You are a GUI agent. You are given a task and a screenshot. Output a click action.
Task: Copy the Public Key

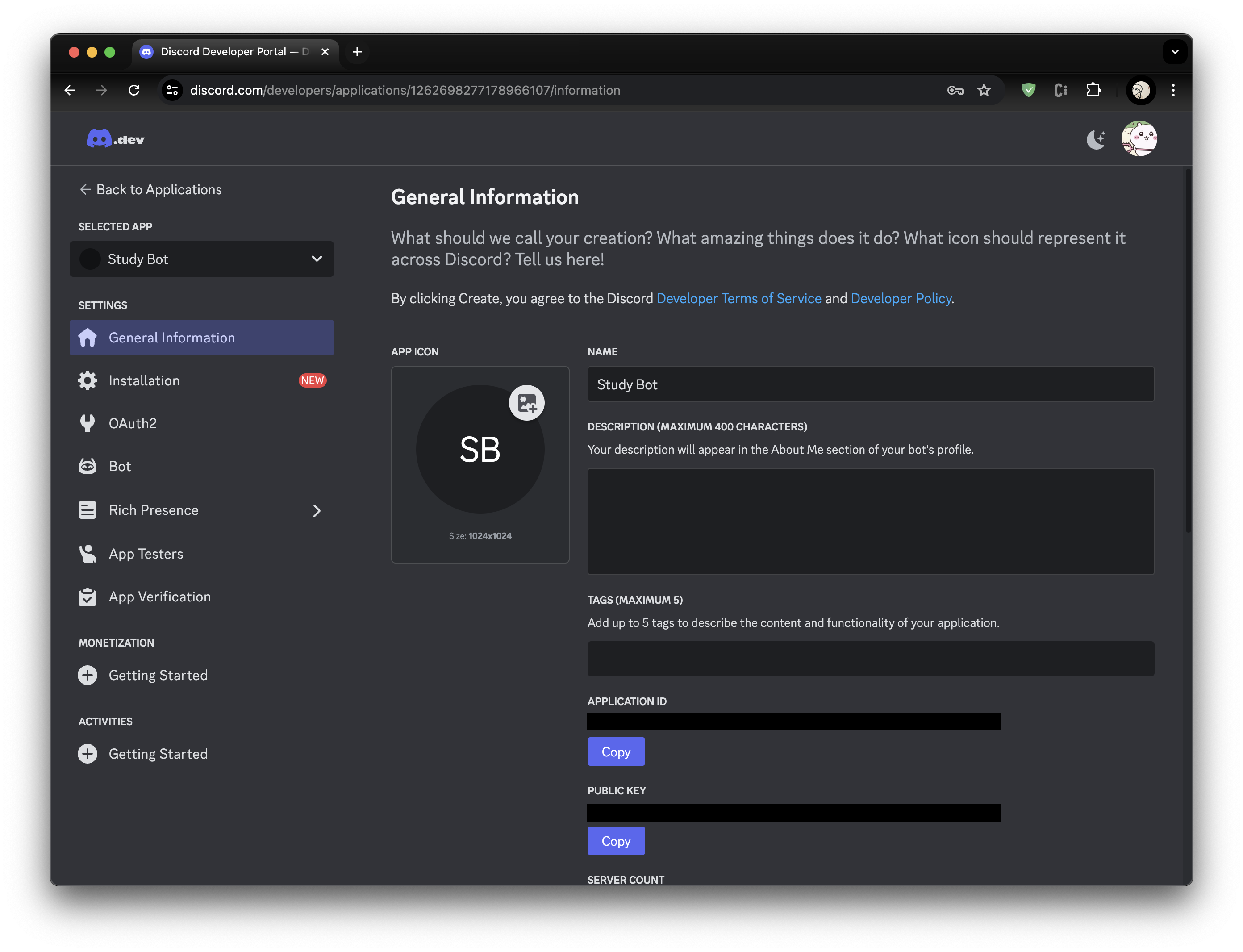tap(616, 842)
